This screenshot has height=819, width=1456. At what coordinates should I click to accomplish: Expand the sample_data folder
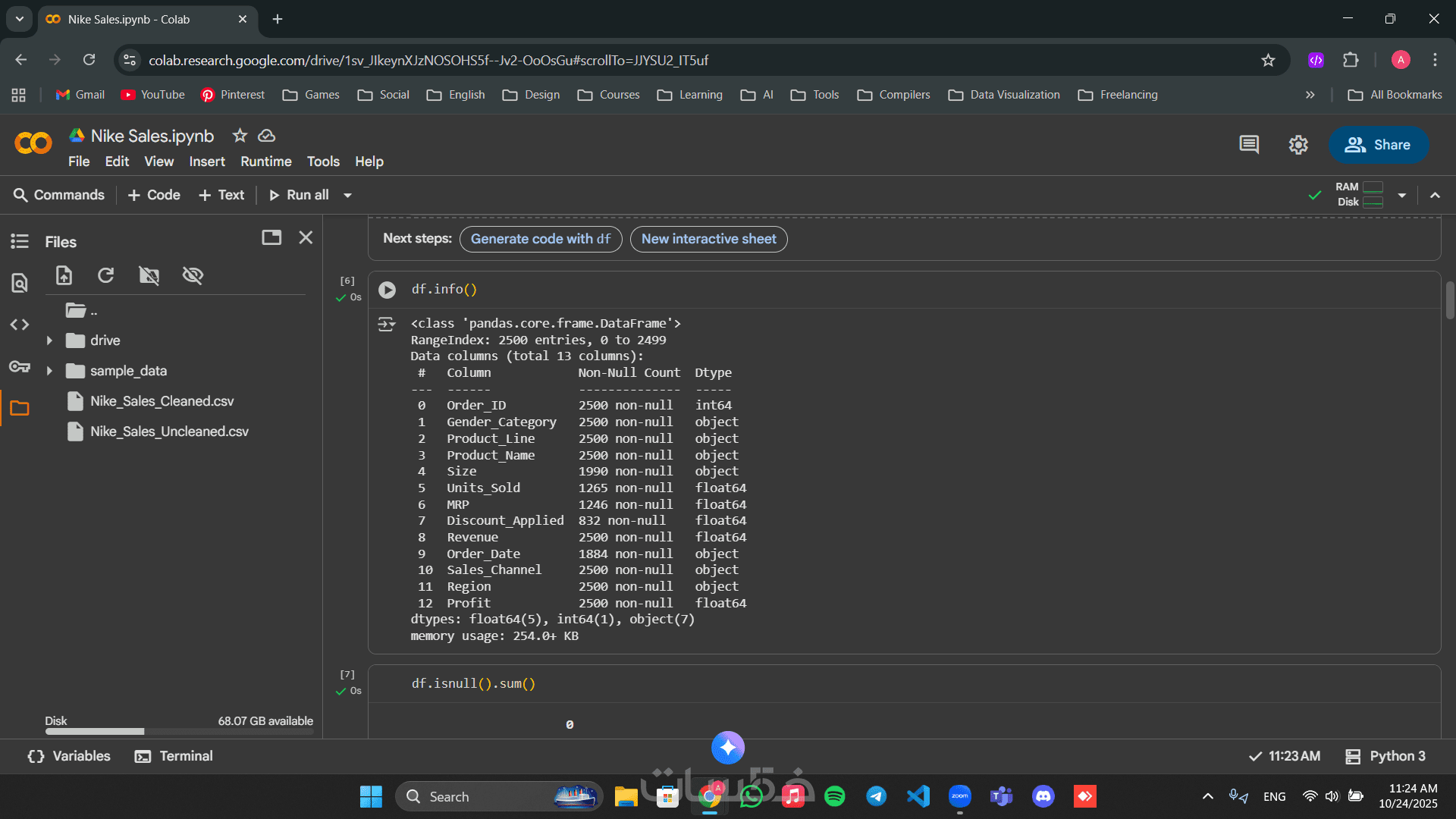tap(49, 371)
